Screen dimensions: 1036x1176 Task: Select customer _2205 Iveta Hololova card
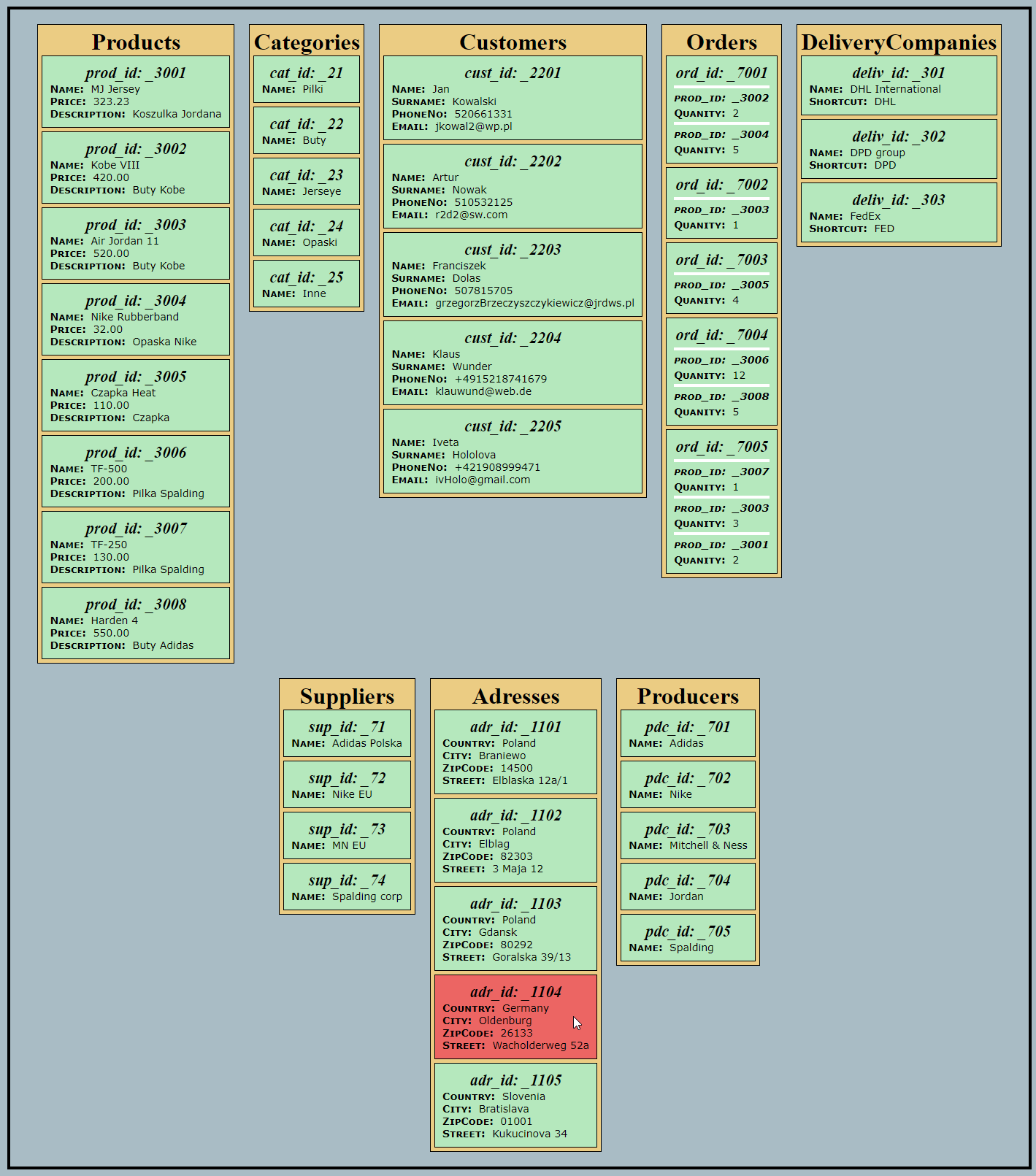[x=513, y=451]
